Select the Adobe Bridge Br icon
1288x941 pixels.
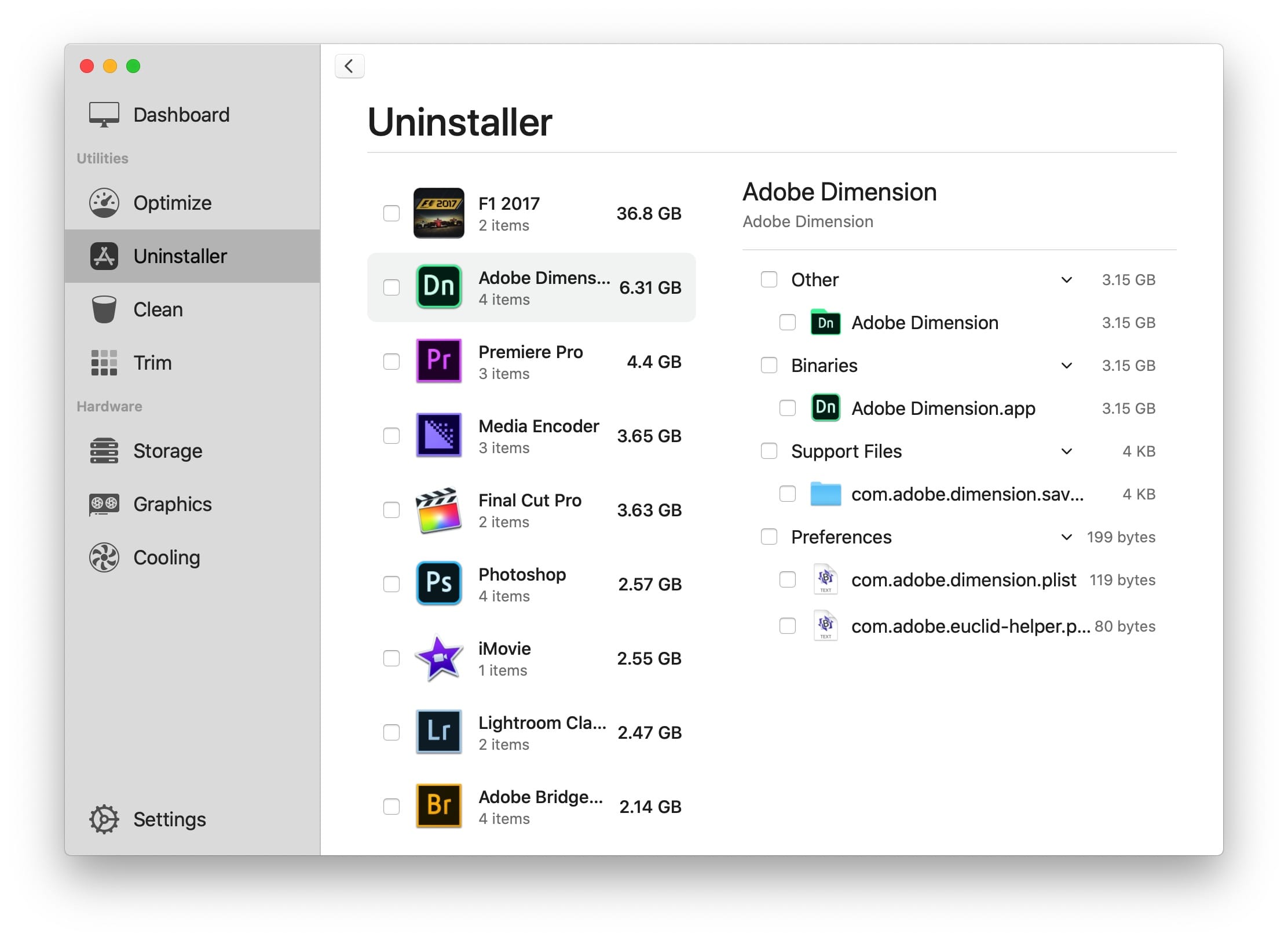click(439, 807)
